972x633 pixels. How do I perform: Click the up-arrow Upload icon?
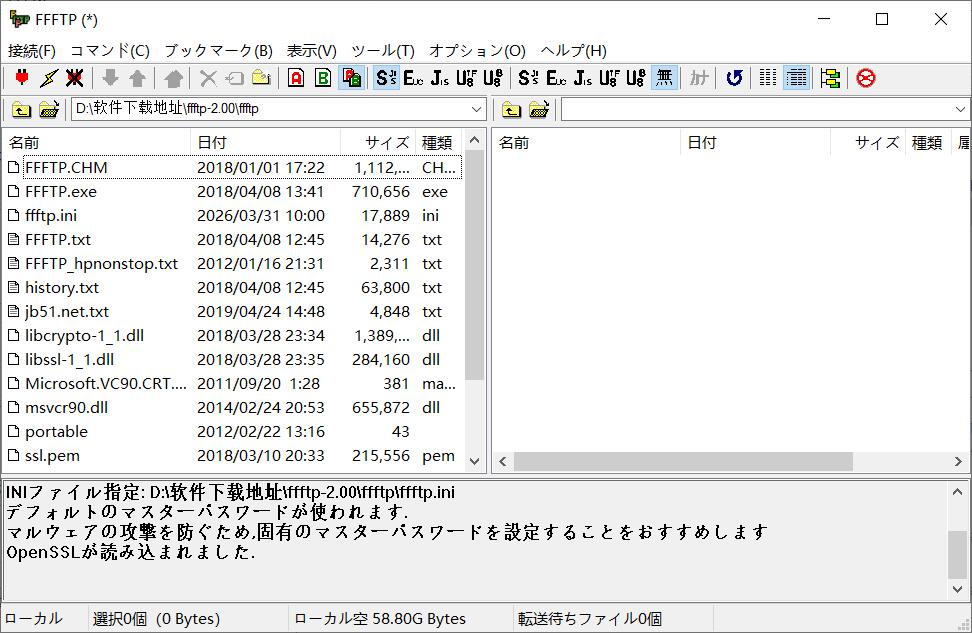137,78
